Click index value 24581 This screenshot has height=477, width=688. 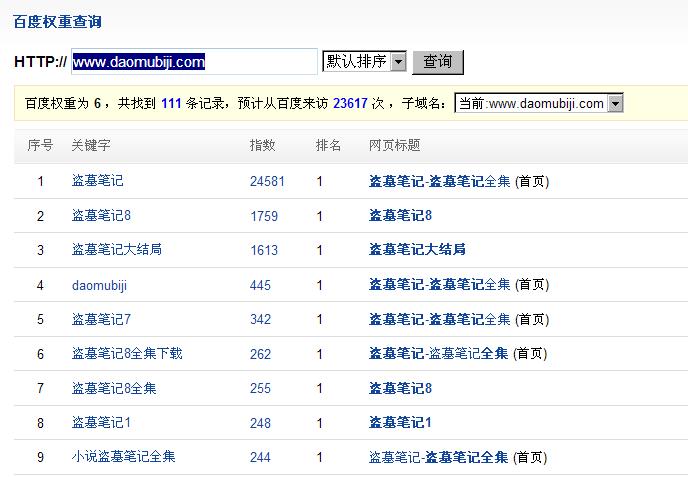click(267, 181)
